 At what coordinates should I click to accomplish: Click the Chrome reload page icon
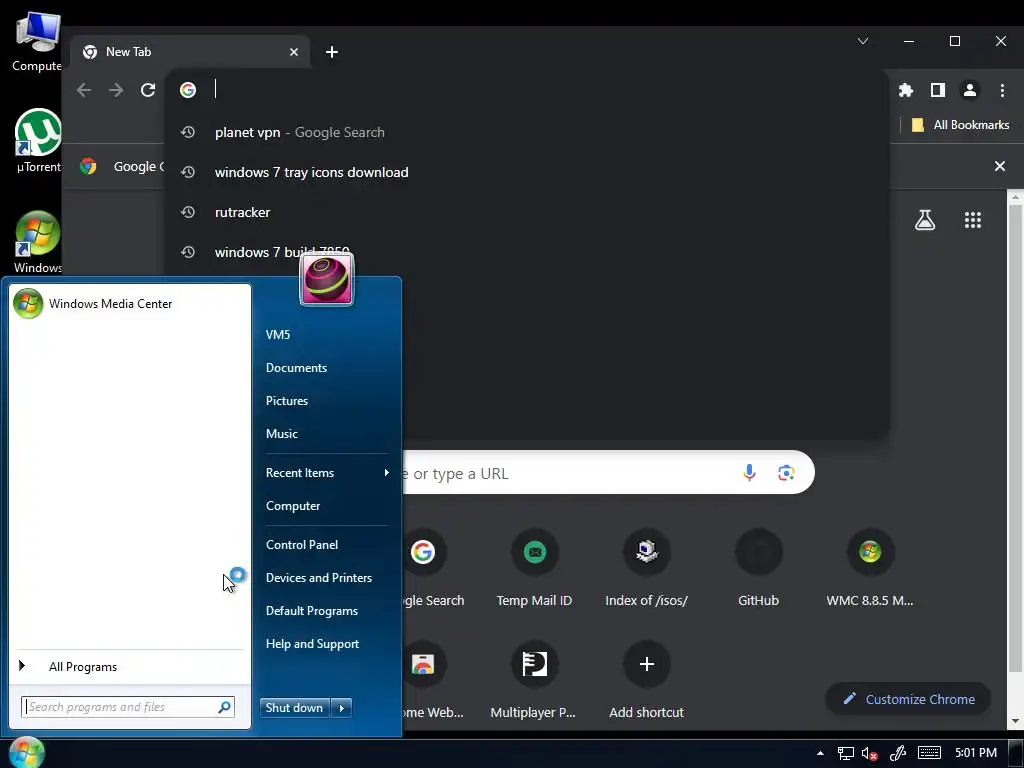click(148, 90)
